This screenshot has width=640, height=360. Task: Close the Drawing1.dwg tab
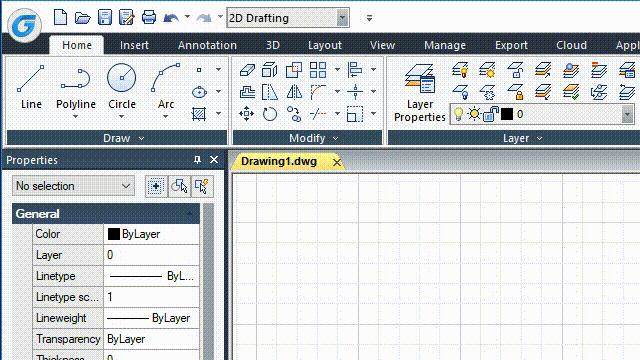[336, 162]
